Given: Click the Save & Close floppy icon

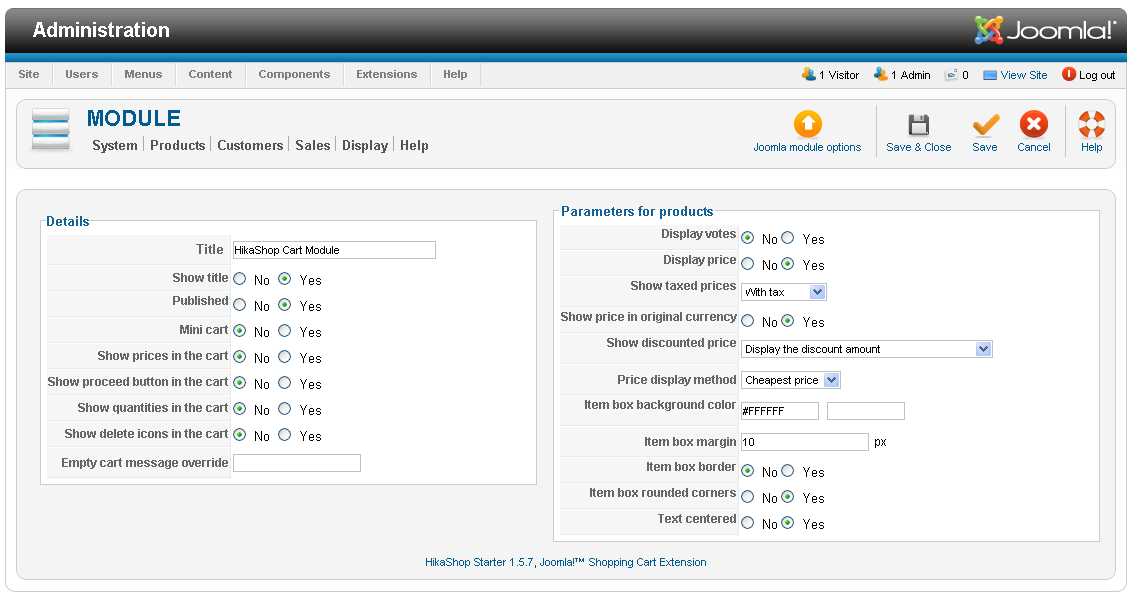Looking at the screenshot, I should [x=918, y=124].
